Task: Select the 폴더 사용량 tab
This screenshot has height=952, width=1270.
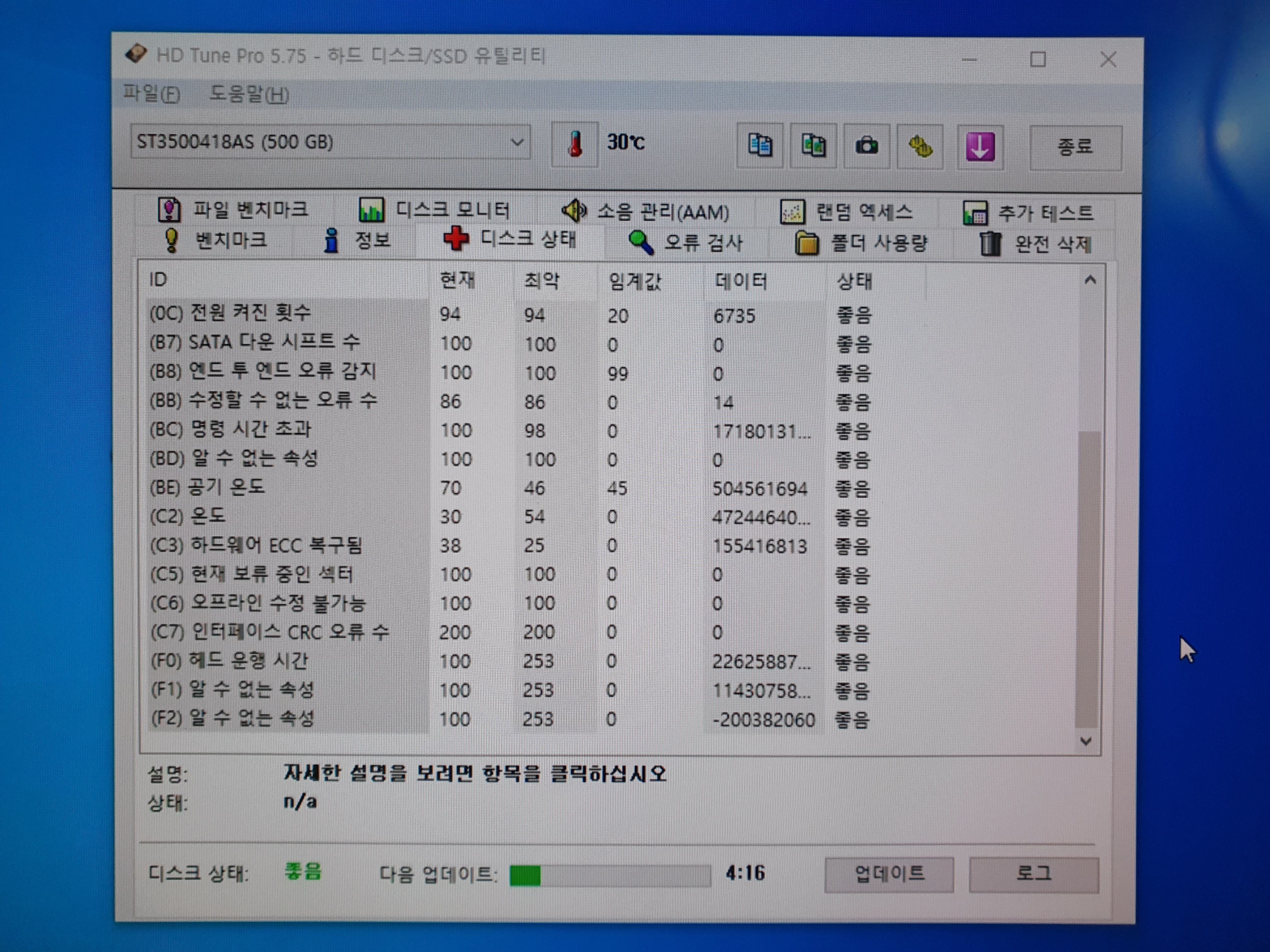Action: point(861,244)
